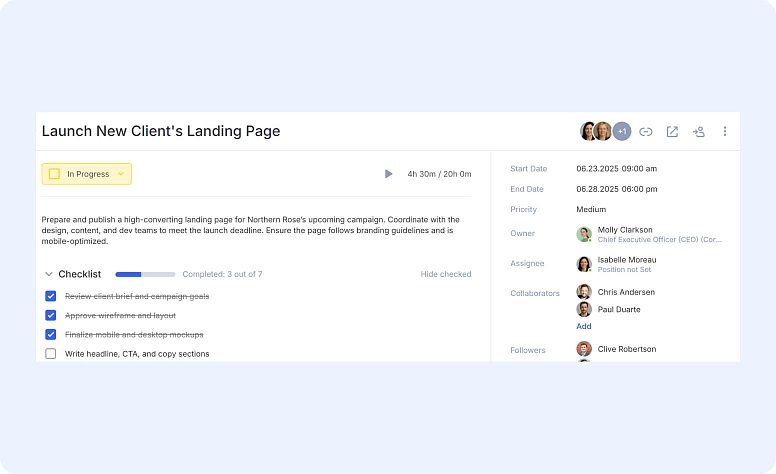This screenshot has width=776, height=474.
Task: Open task in new window icon
Action: click(x=672, y=131)
